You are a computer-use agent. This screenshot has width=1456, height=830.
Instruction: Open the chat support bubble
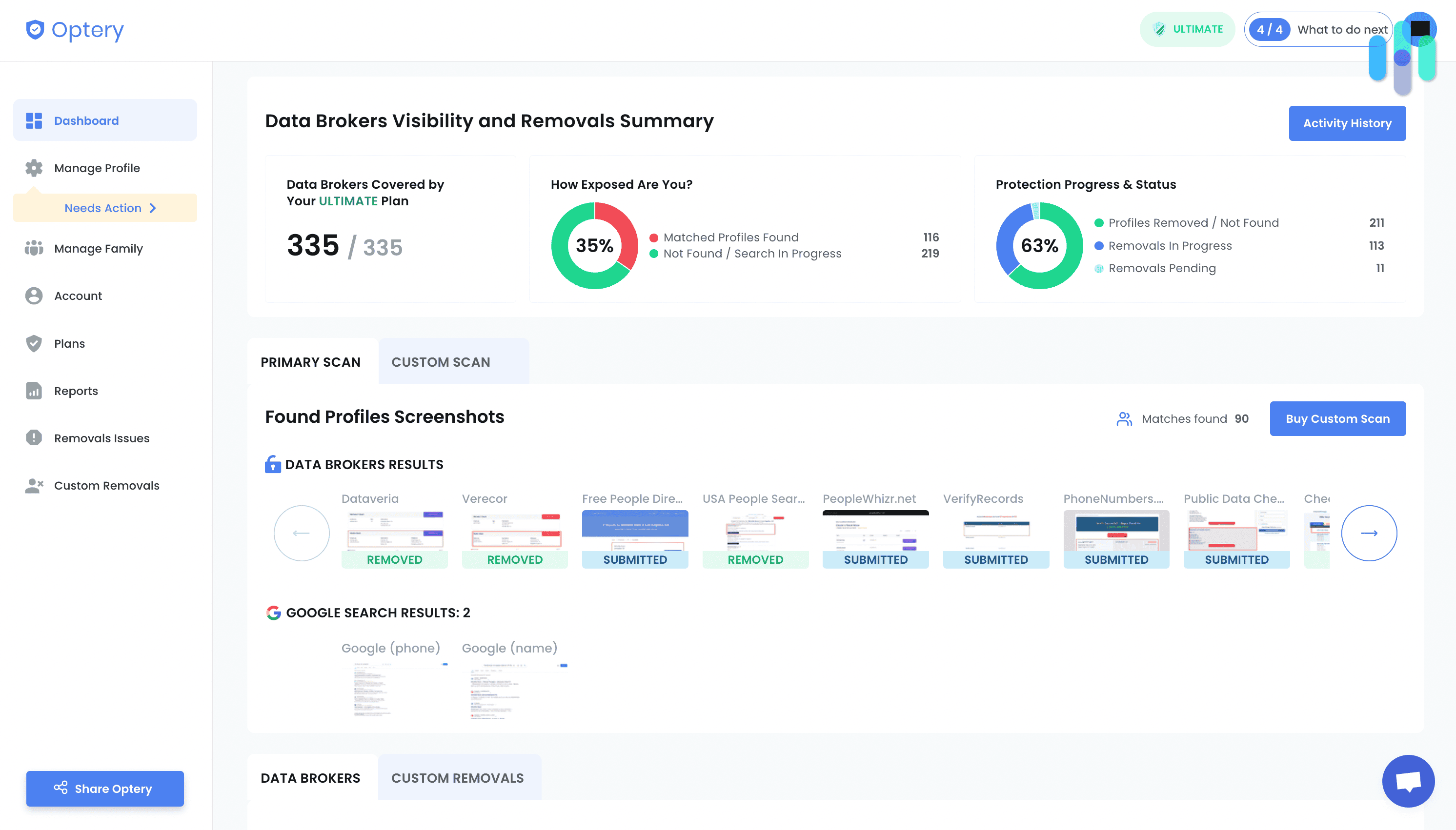pos(1408,780)
